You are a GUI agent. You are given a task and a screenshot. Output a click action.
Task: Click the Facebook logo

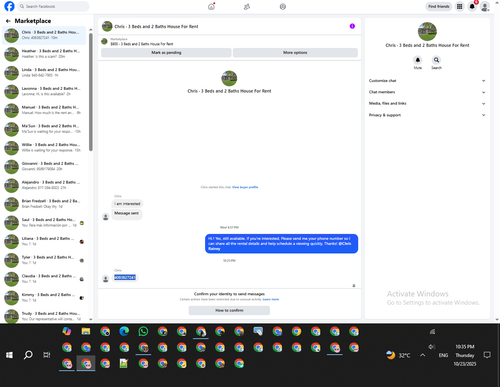[x=9, y=6]
